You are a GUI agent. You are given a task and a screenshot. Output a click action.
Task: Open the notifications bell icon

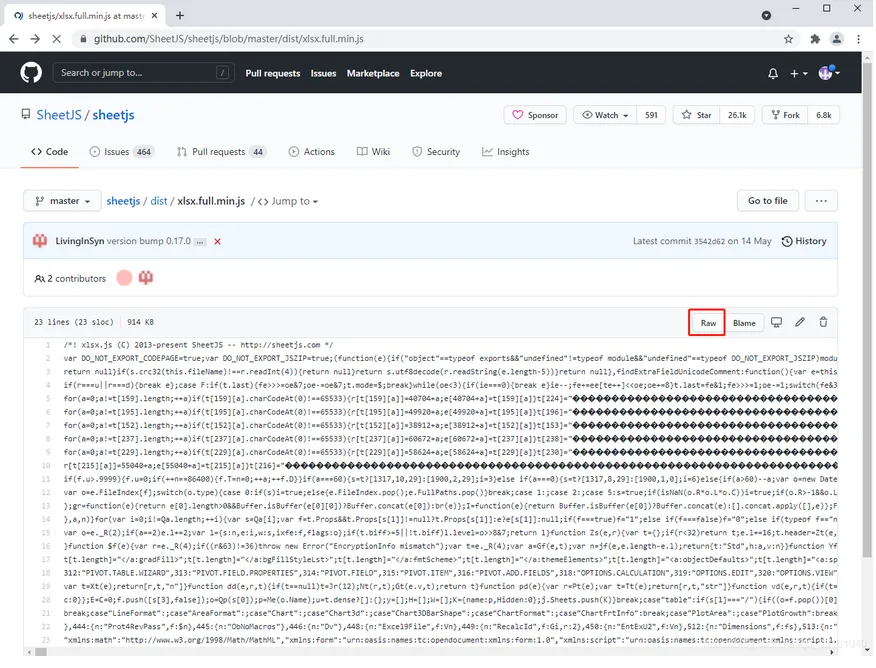[x=773, y=73]
